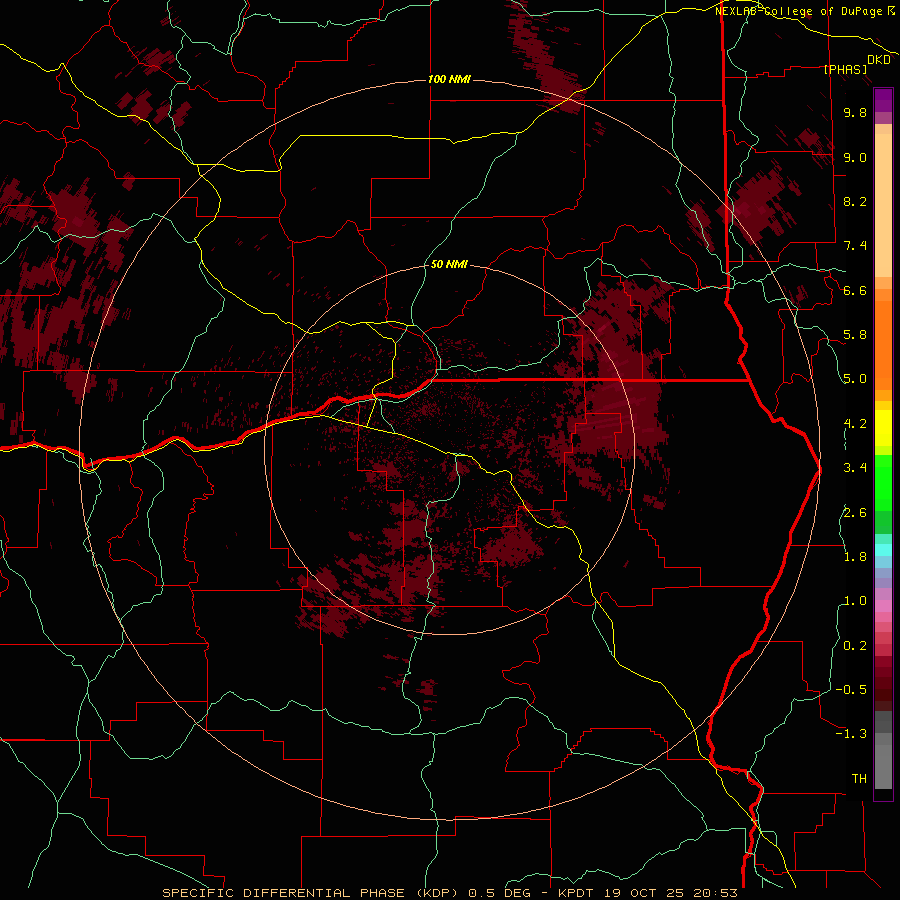Click the 9.8 value on the color scale
Screen dimensions: 900x900
pos(855,112)
